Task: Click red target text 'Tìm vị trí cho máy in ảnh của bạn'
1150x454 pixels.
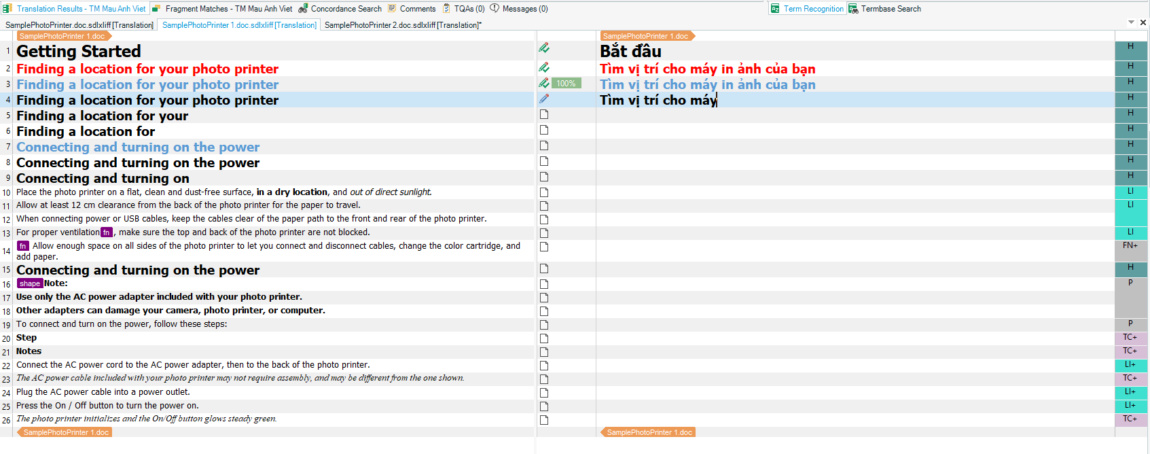Action: [708, 69]
